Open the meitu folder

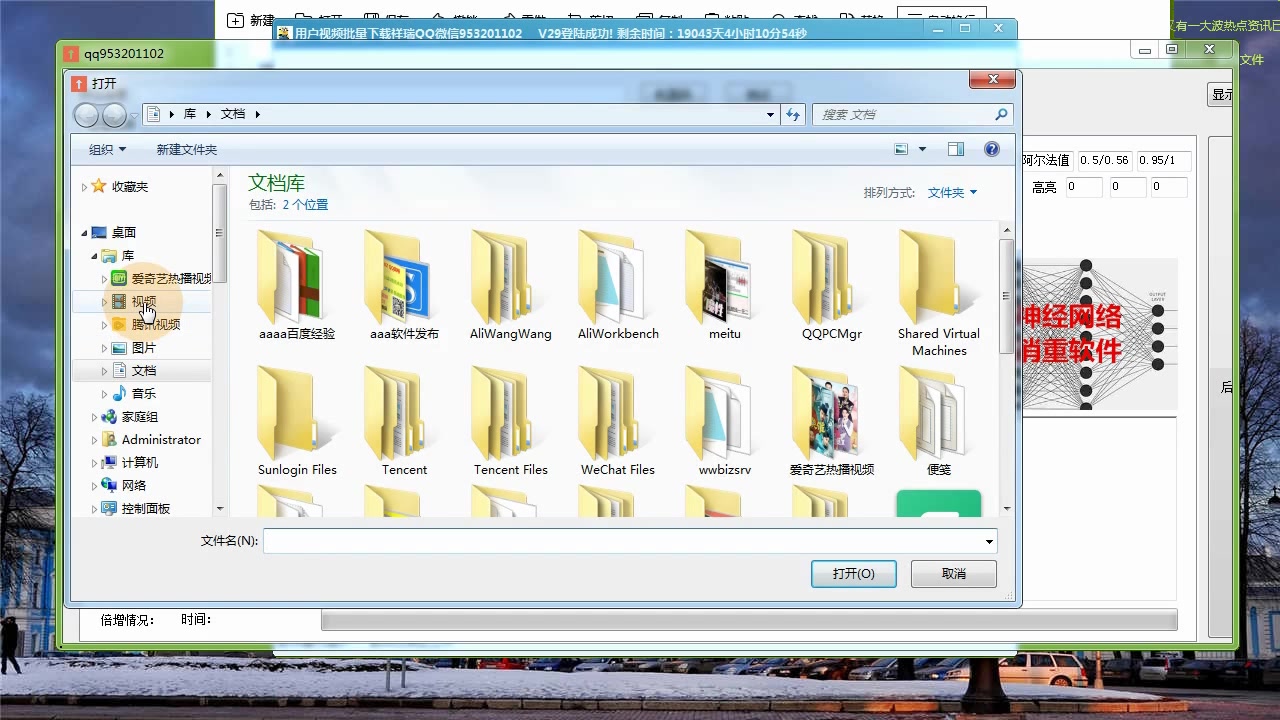pyautogui.click(x=725, y=285)
